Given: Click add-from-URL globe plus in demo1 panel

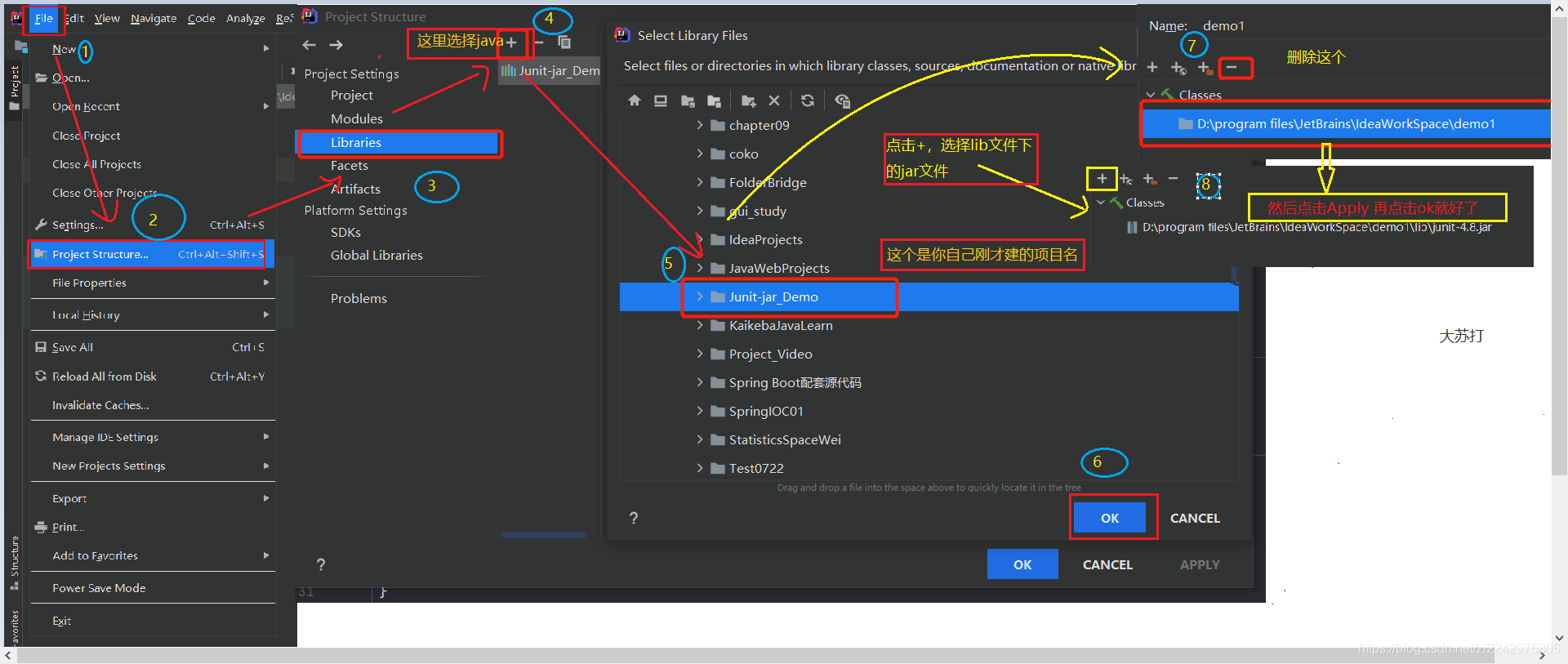Looking at the screenshot, I should pos(1178,68).
